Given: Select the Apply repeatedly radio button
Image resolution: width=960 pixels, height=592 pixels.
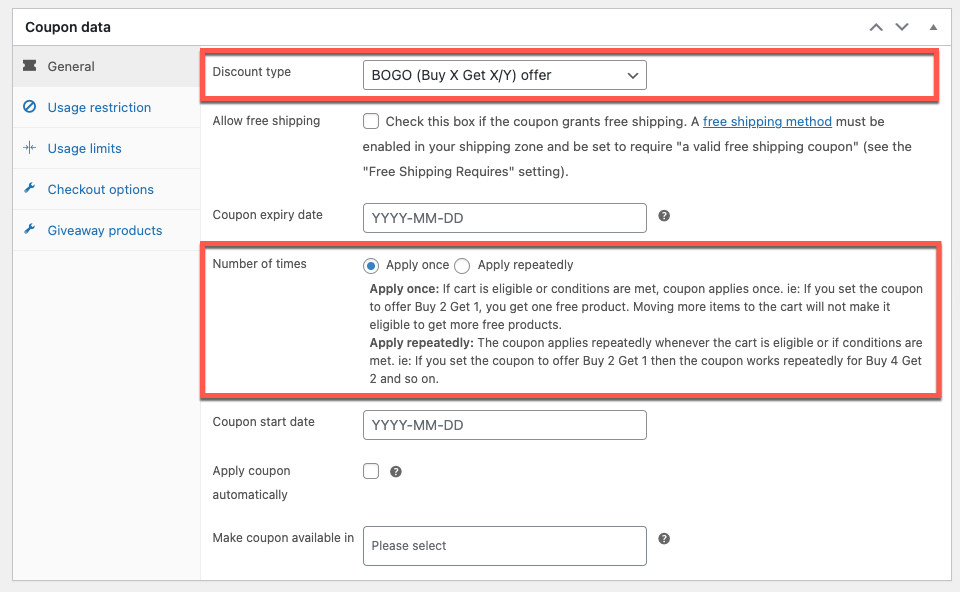Looking at the screenshot, I should 462,266.
